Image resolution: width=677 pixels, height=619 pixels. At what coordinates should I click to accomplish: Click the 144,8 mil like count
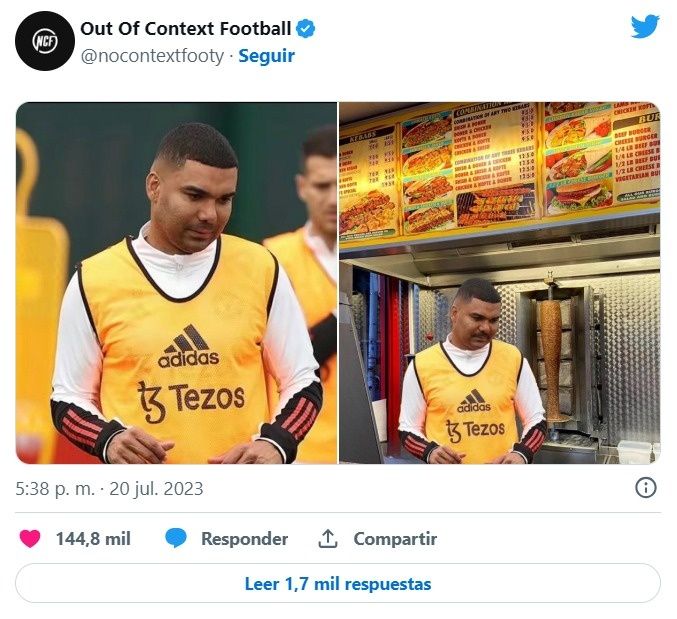(x=93, y=539)
